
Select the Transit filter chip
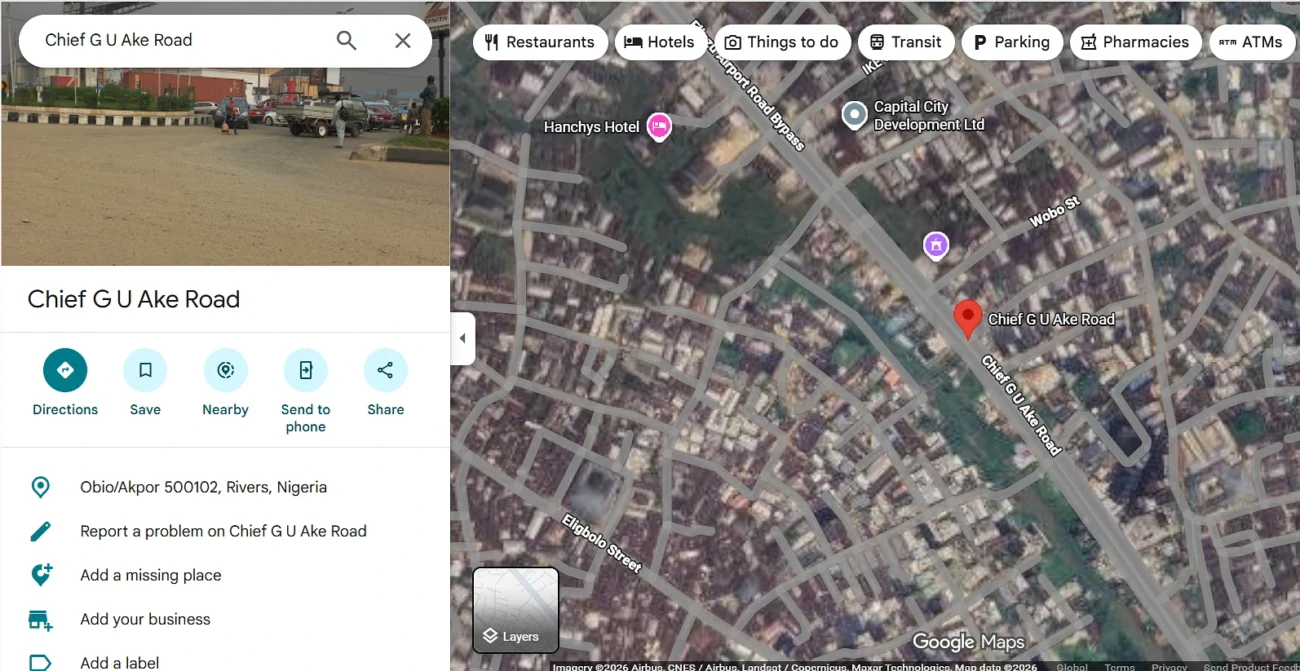click(905, 42)
